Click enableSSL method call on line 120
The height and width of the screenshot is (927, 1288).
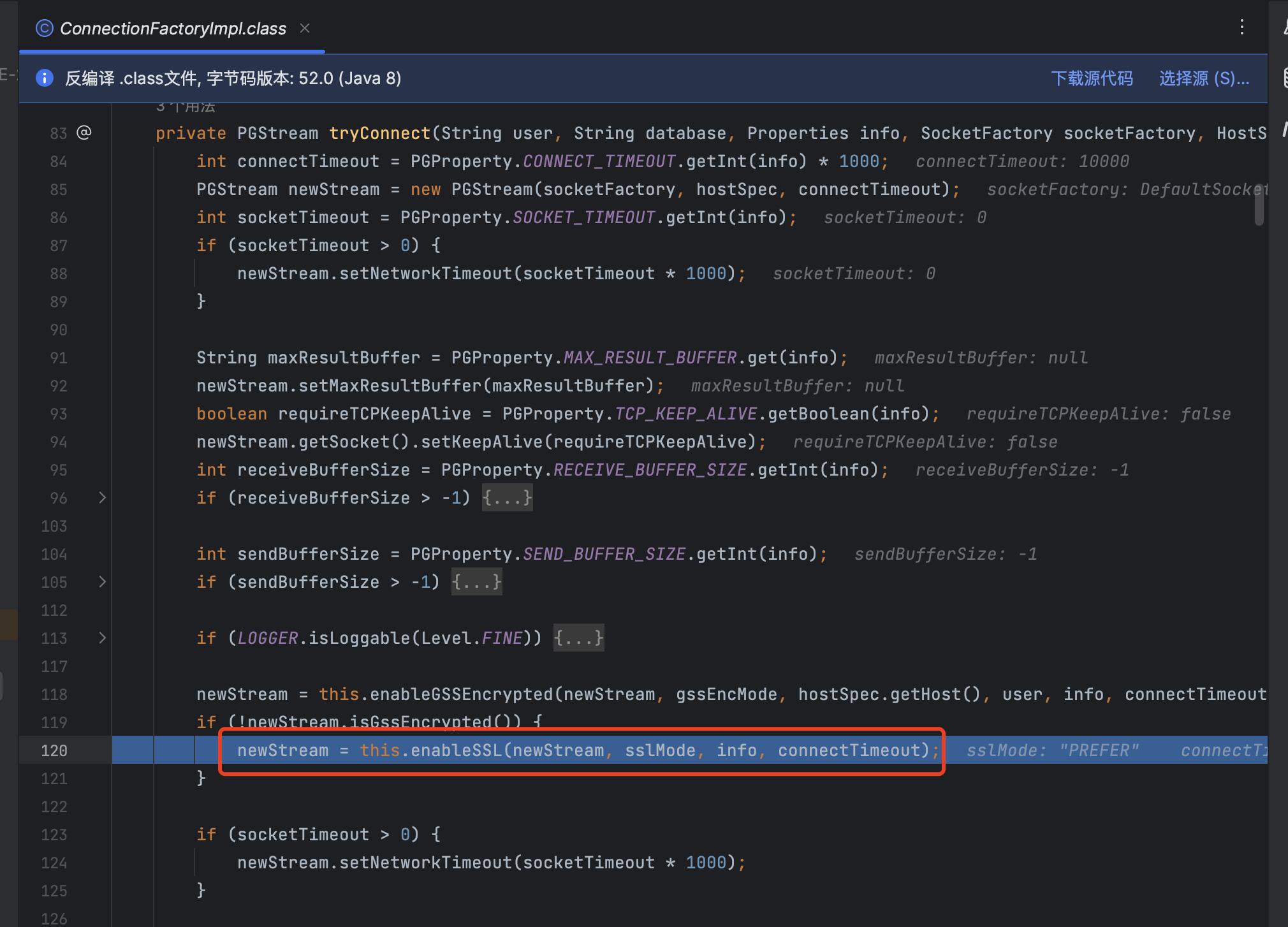click(x=457, y=750)
